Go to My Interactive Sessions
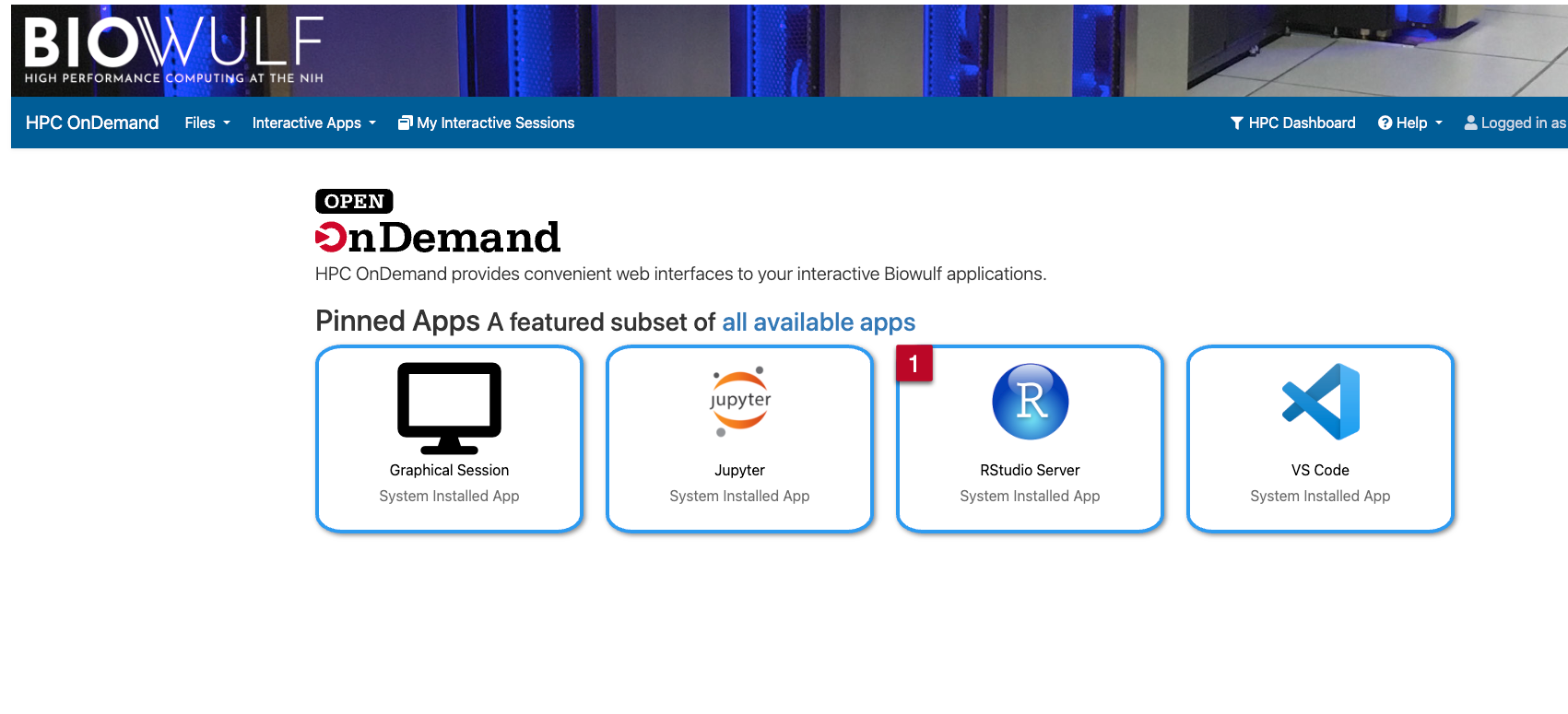The image size is (1568, 714). [x=486, y=123]
